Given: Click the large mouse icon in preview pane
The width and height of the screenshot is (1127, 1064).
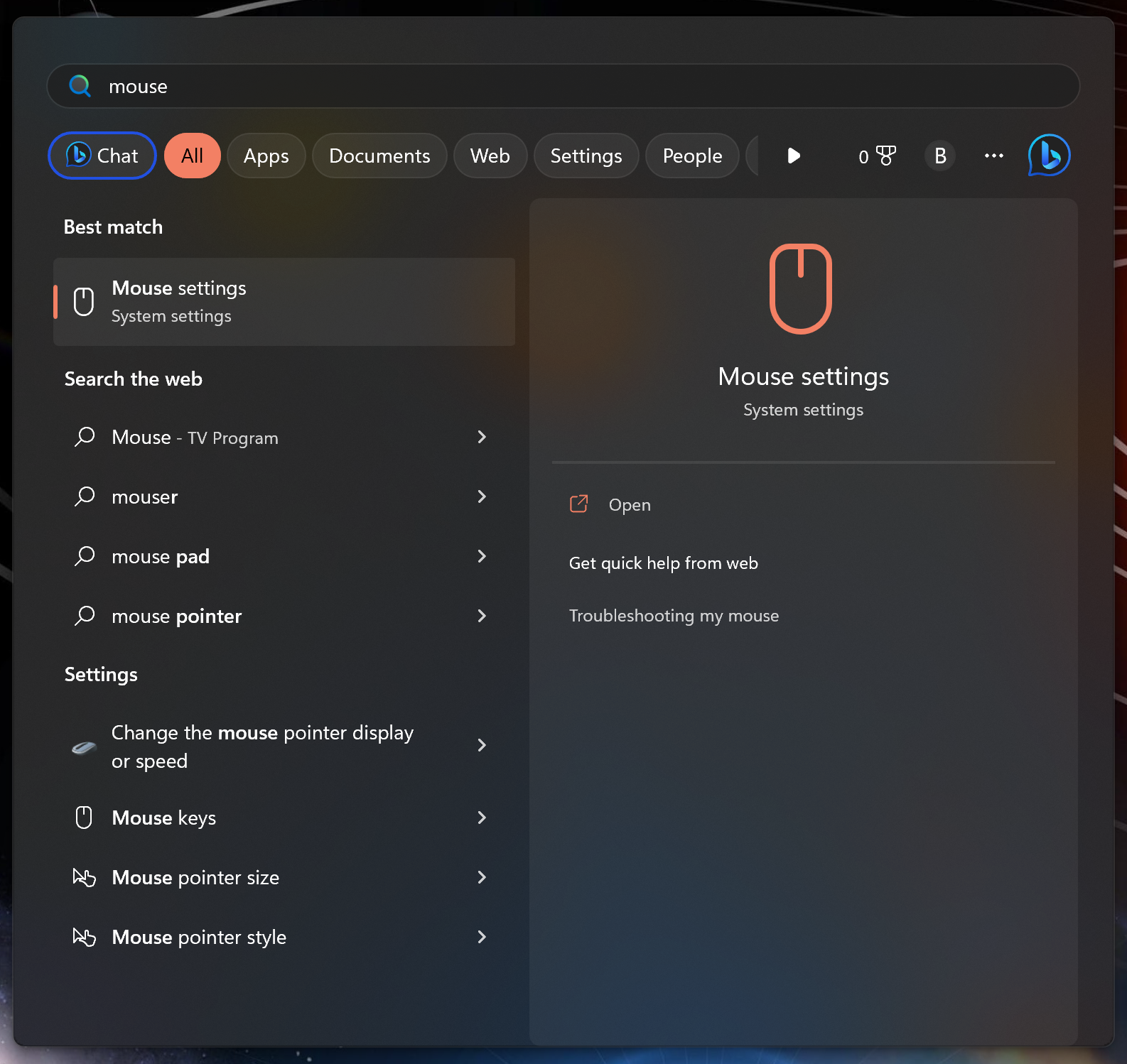Looking at the screenshot, I should point(801,288).
